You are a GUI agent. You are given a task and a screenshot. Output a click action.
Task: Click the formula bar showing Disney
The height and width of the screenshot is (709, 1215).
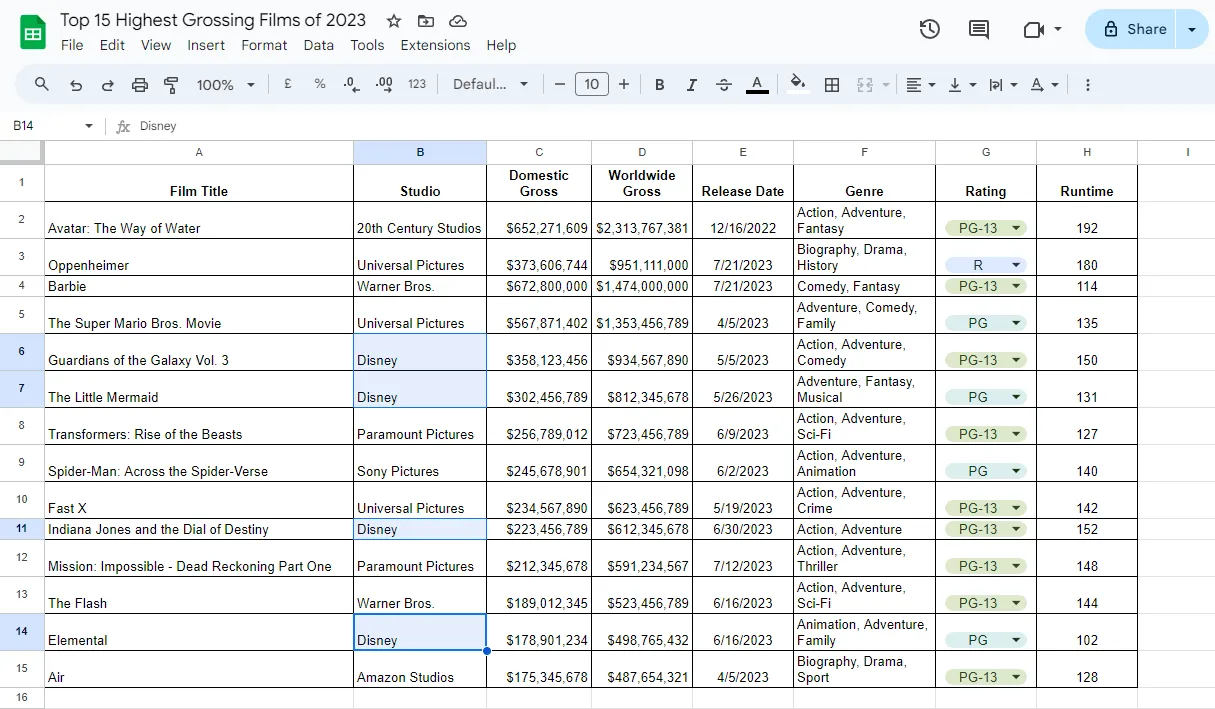670,126
